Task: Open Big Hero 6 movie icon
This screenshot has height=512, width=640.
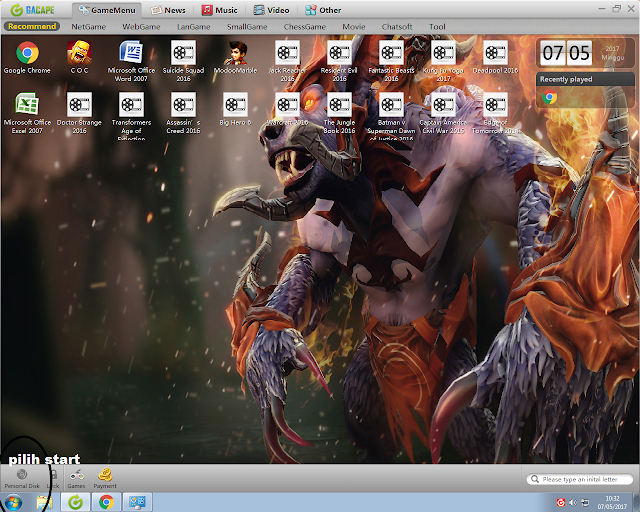Action: [x=236, y=105]
